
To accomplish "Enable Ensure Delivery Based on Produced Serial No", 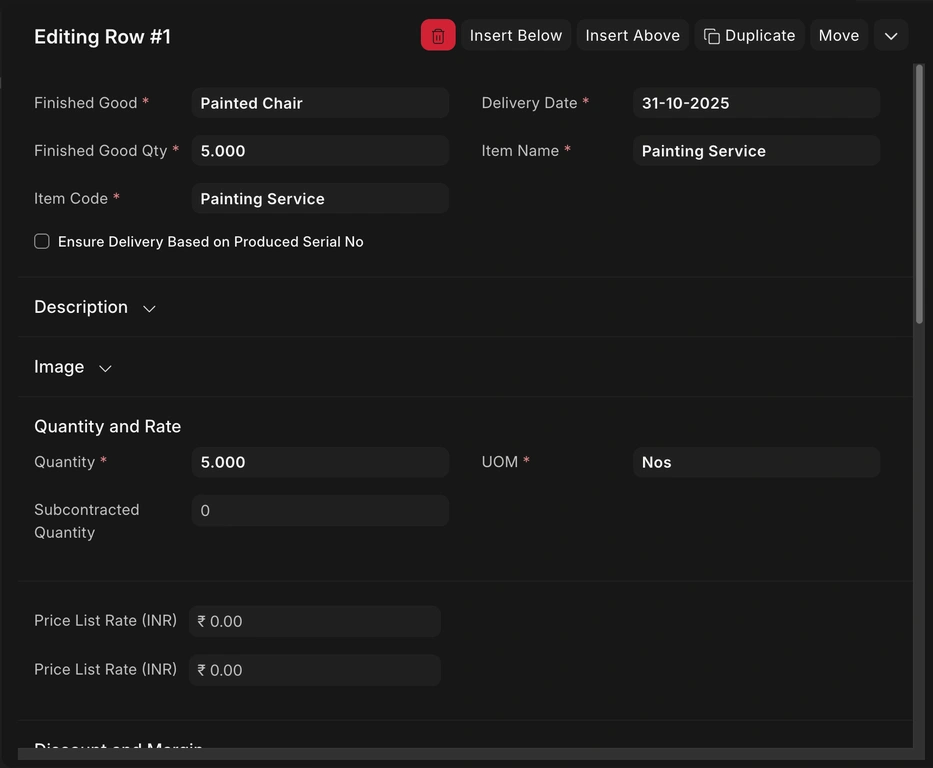I will click(x=42, y=241).
